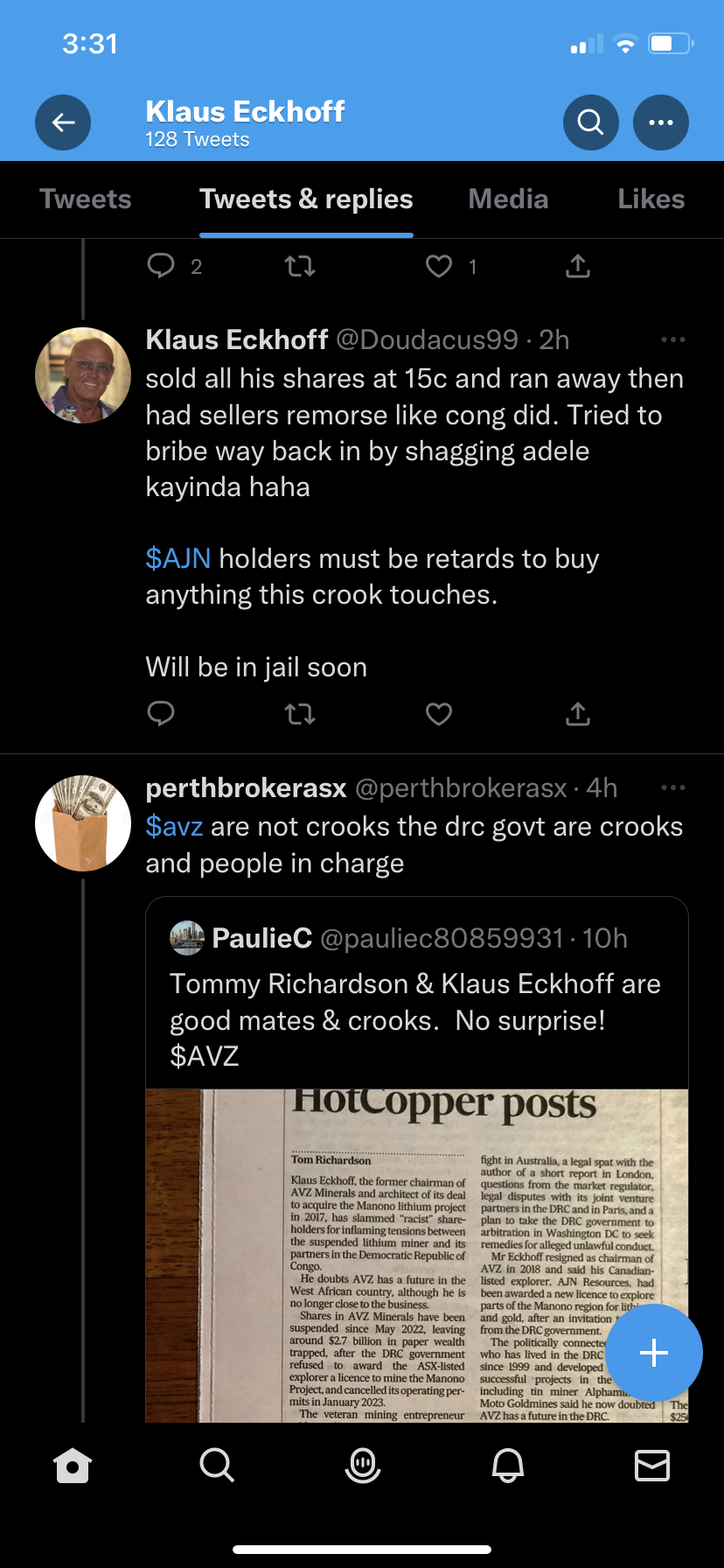The image size is (724, 1568).
Task: Switch to the Tweets tab
Action: (x=86, y=199)
